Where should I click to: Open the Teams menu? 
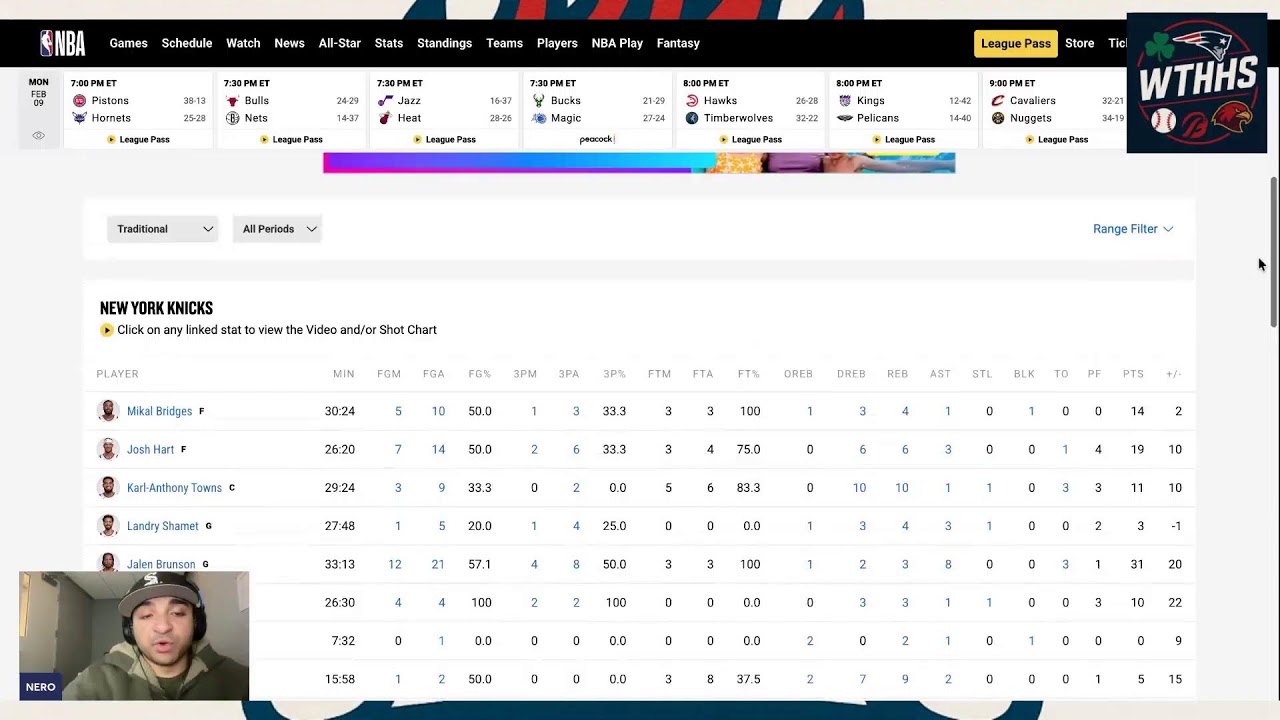tap(504, 43)
